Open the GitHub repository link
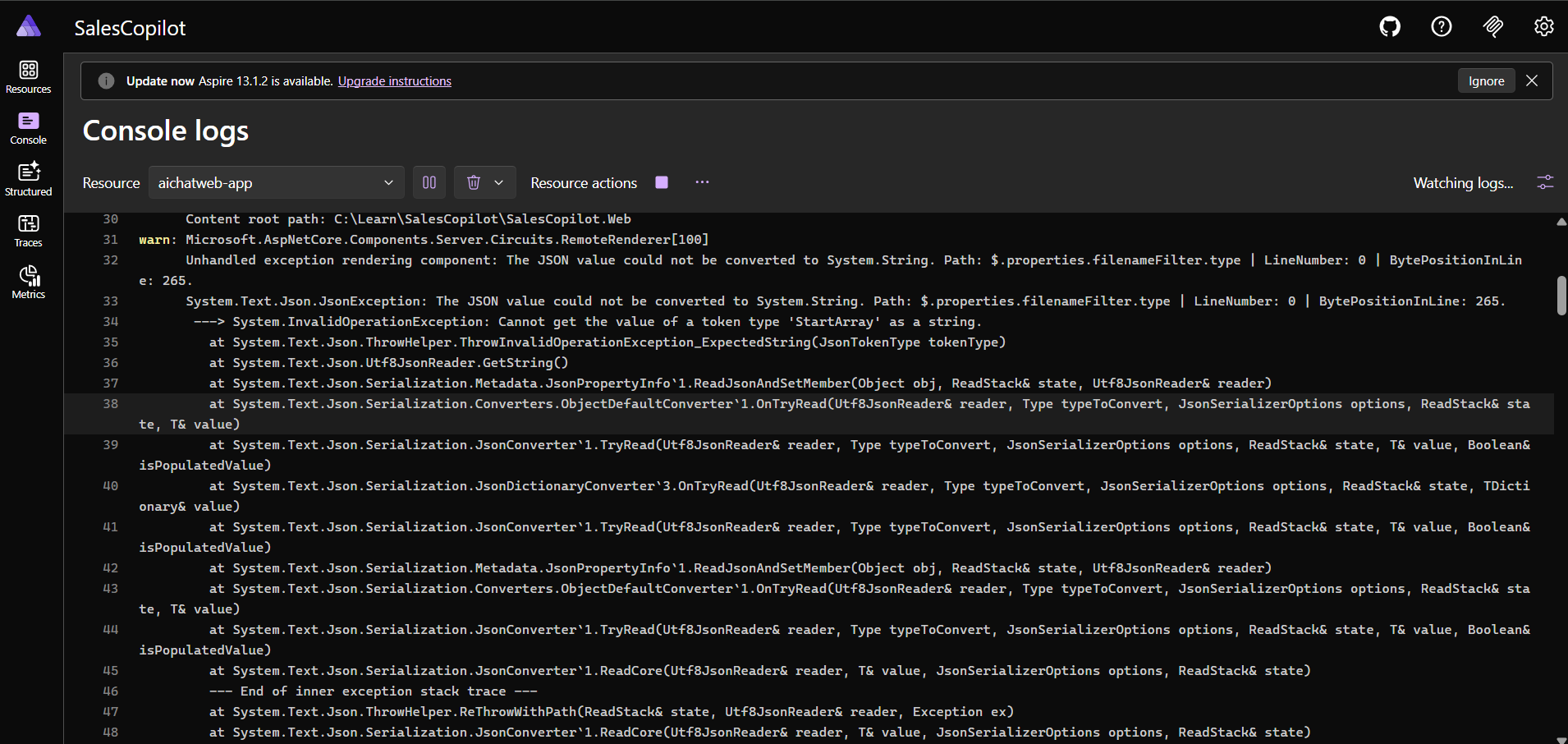This screenshot has width=1568, height=744. pos(1389,26)
